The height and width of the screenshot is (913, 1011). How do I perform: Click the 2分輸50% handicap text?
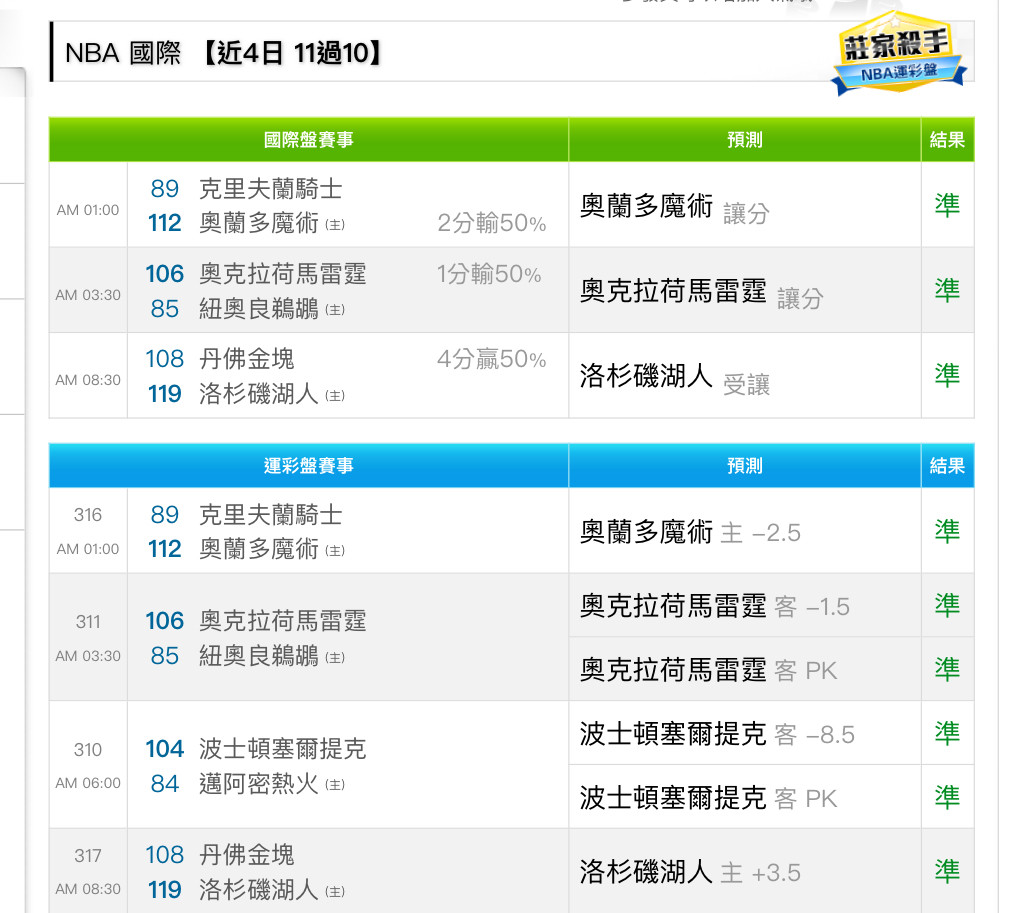click(491, 223)
